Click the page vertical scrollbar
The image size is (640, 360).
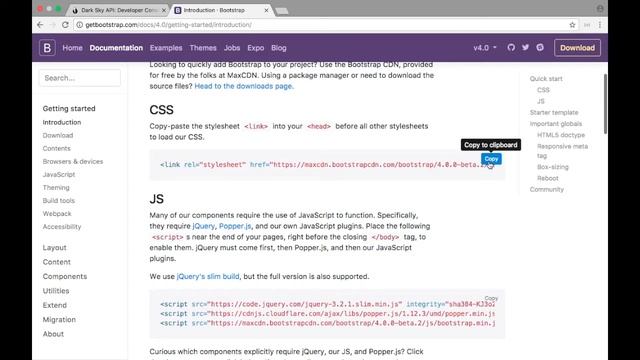(605, 104)
